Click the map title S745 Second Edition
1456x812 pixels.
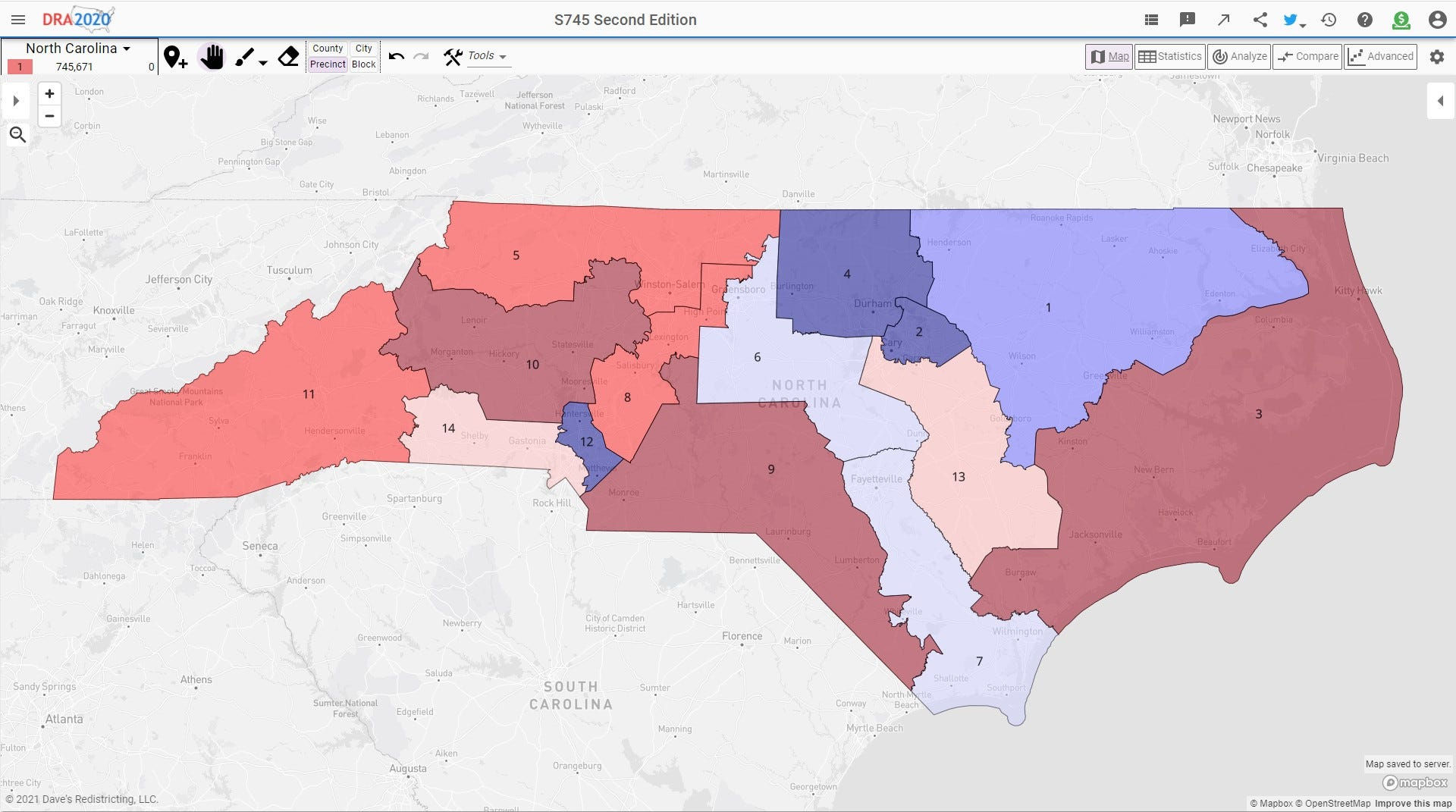click(625, 20)
